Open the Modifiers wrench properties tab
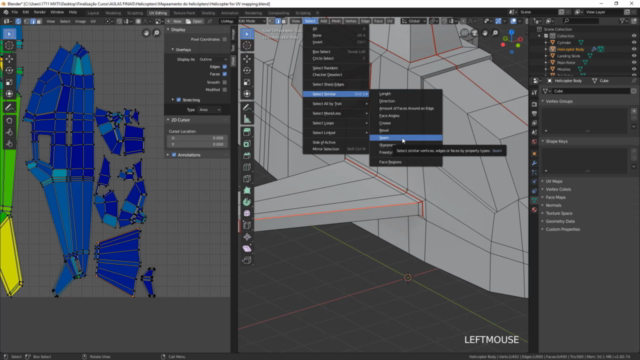This screenshot has width=640, height=360. tap(534, 163)
